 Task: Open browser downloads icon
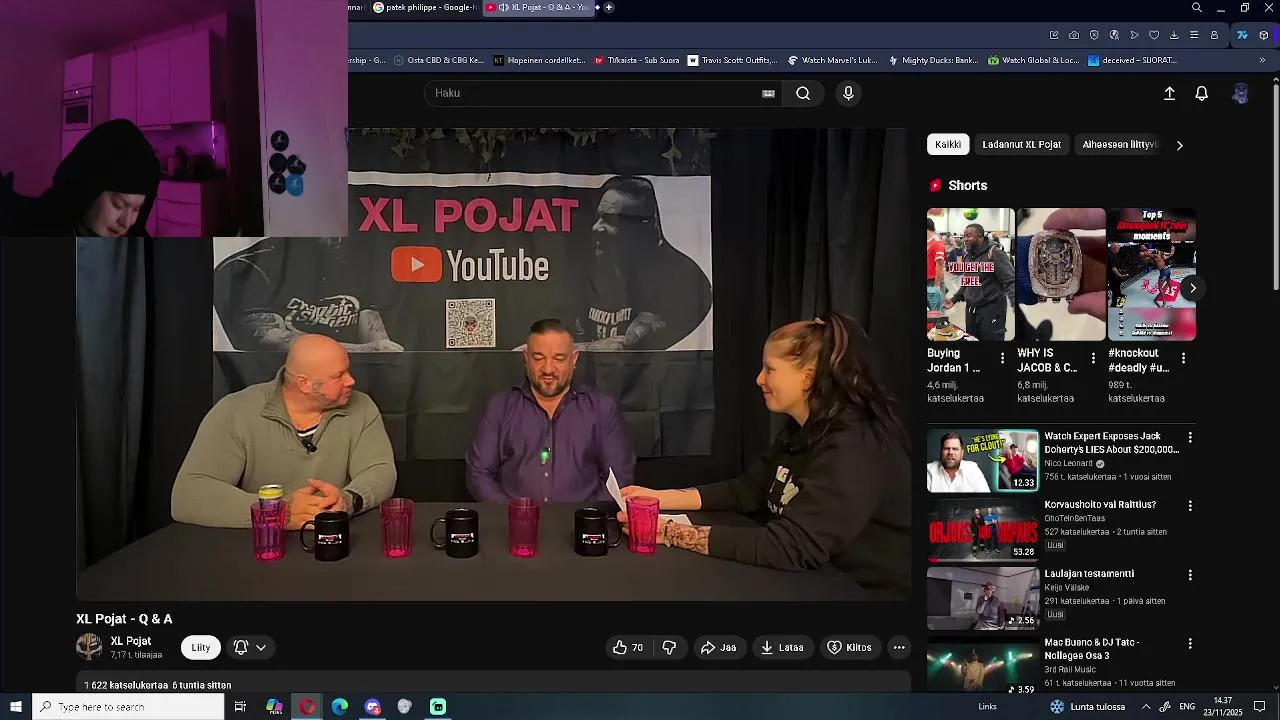coord(1174,35)
